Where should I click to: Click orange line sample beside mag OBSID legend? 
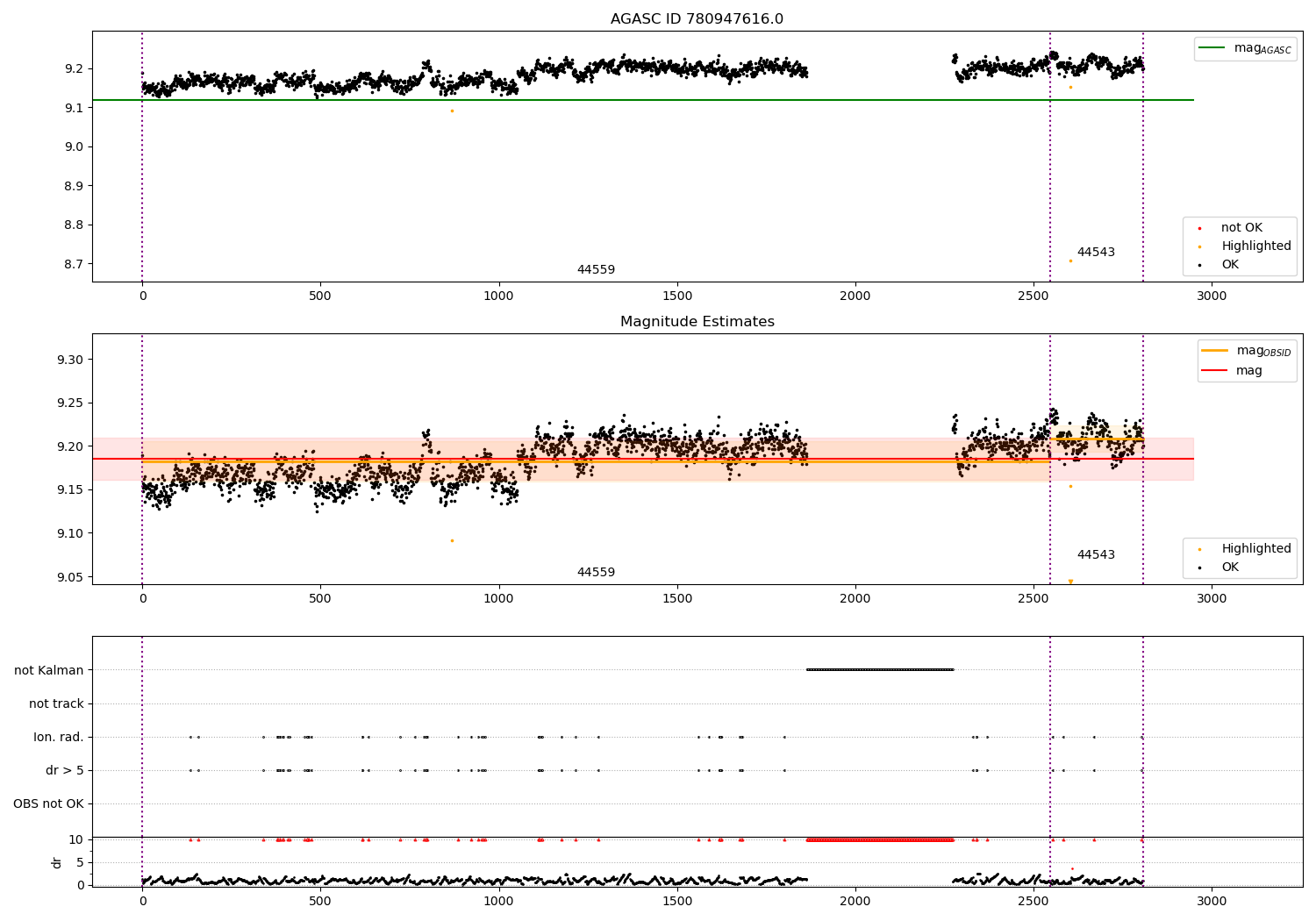pyautogui.click(x=1214, y=351)
